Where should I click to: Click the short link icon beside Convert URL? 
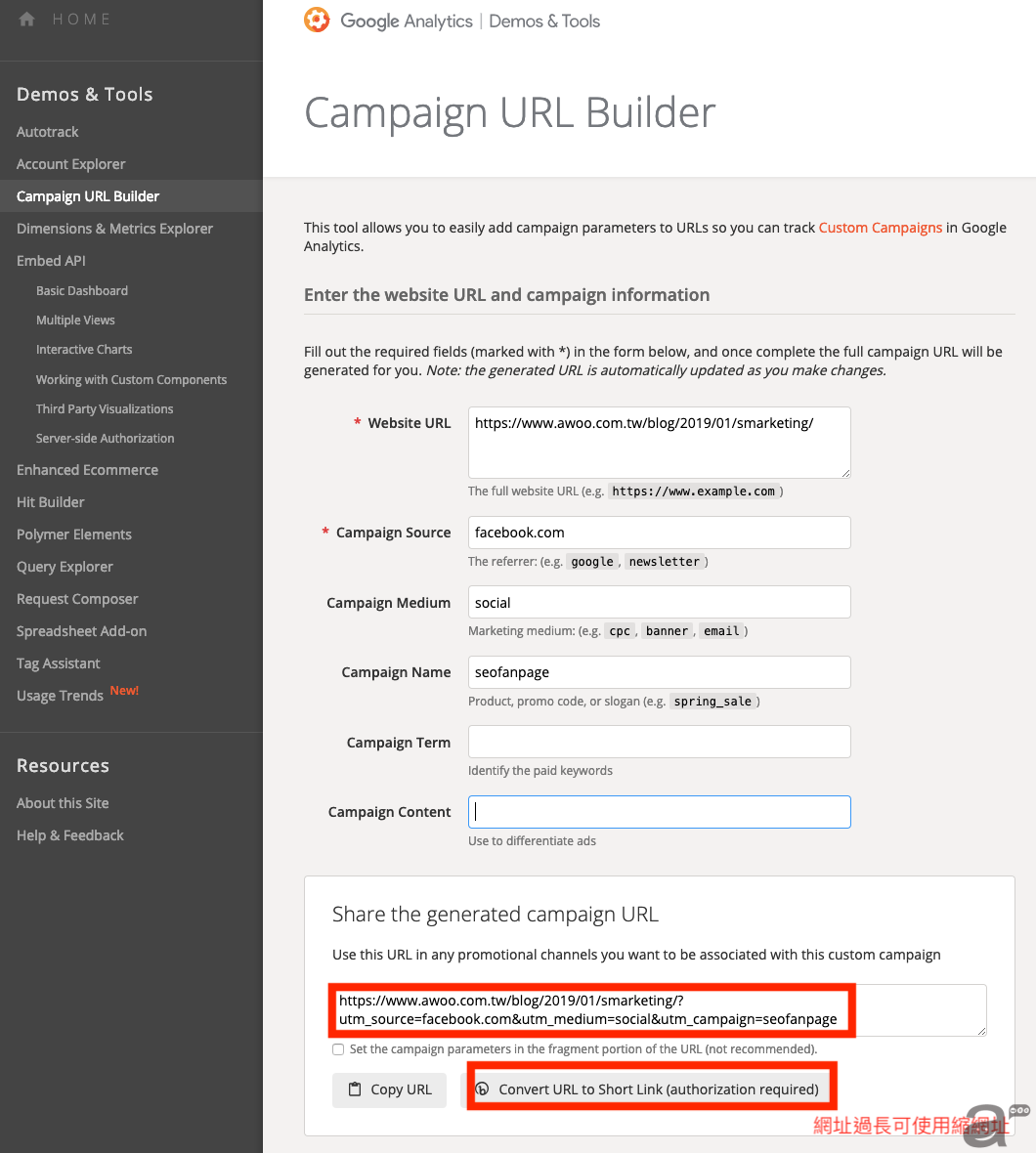pyautogui.click(x=483, y=1089)
